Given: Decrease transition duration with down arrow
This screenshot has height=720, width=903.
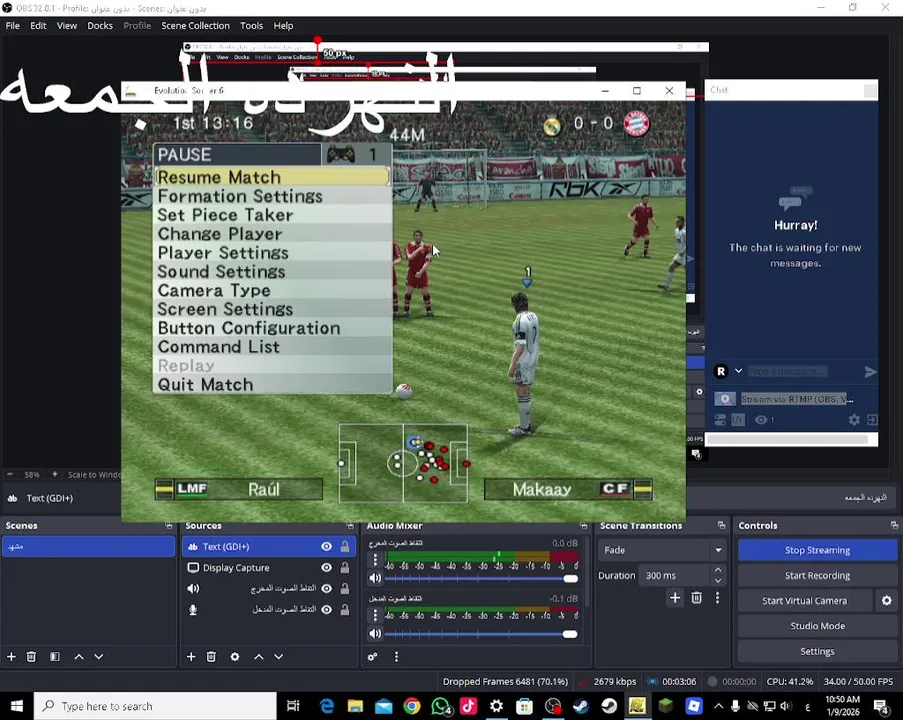Looking at the screenshot, I should point(718,581).
